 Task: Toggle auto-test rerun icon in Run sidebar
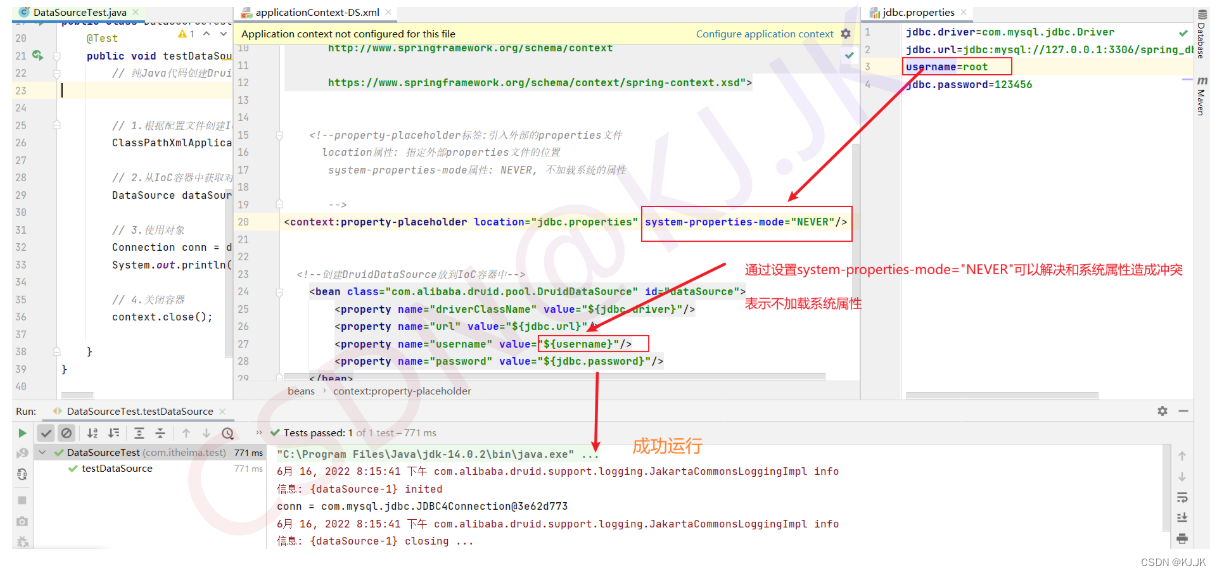(21, 474)
